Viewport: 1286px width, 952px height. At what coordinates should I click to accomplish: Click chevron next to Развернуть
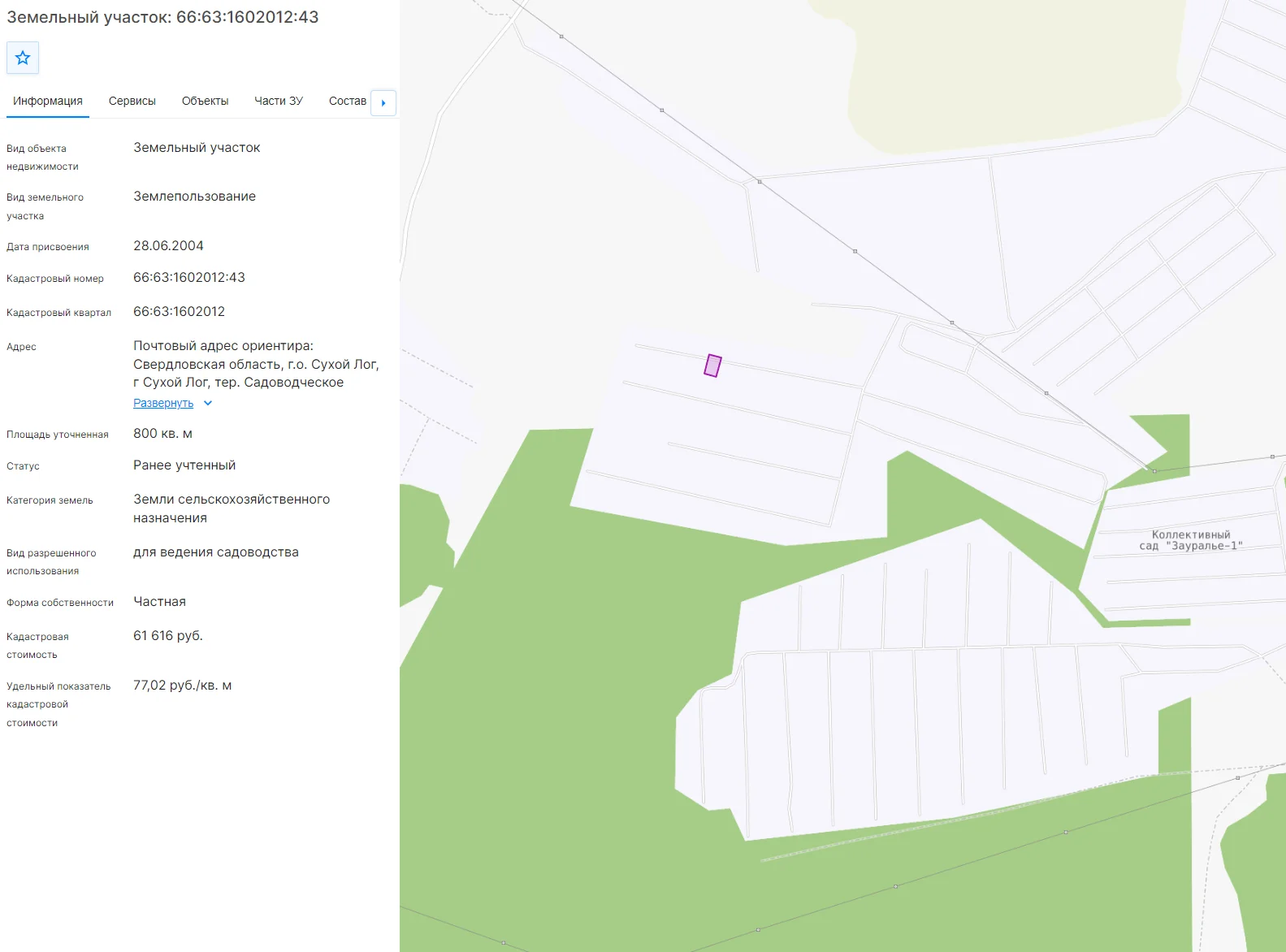[x=208, y=403]
